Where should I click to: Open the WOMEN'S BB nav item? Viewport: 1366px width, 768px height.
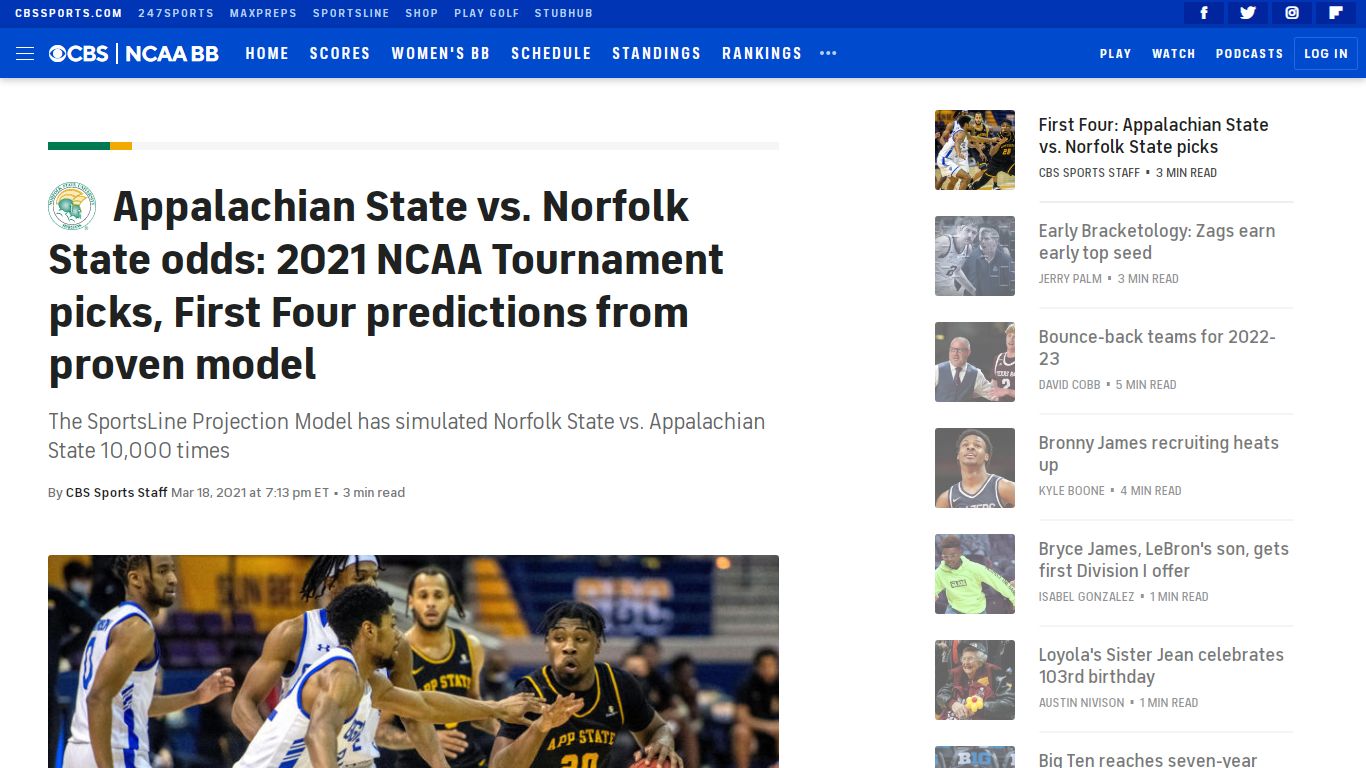441,53
